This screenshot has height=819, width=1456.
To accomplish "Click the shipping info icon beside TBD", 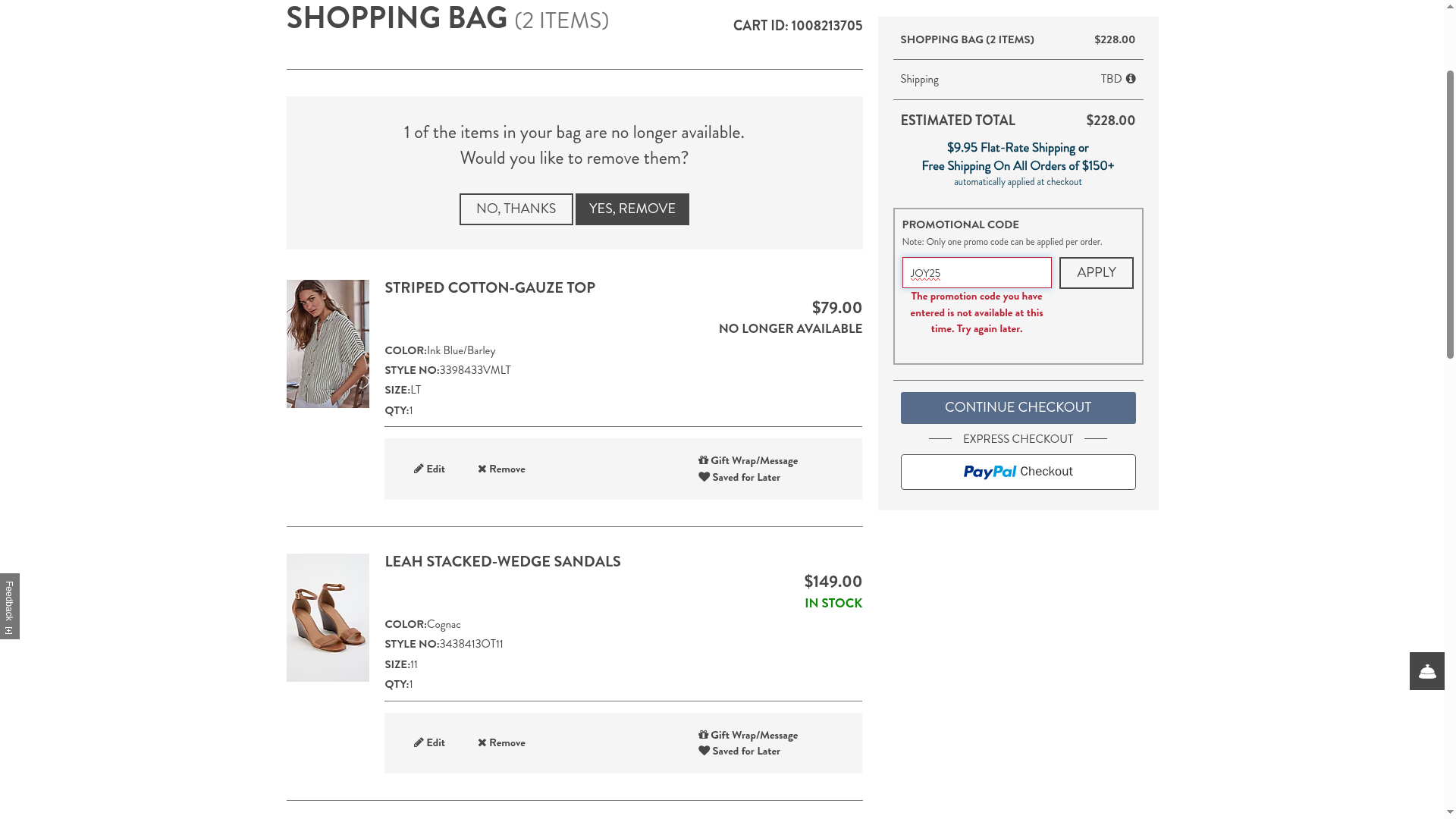I will click(1131, 79).
